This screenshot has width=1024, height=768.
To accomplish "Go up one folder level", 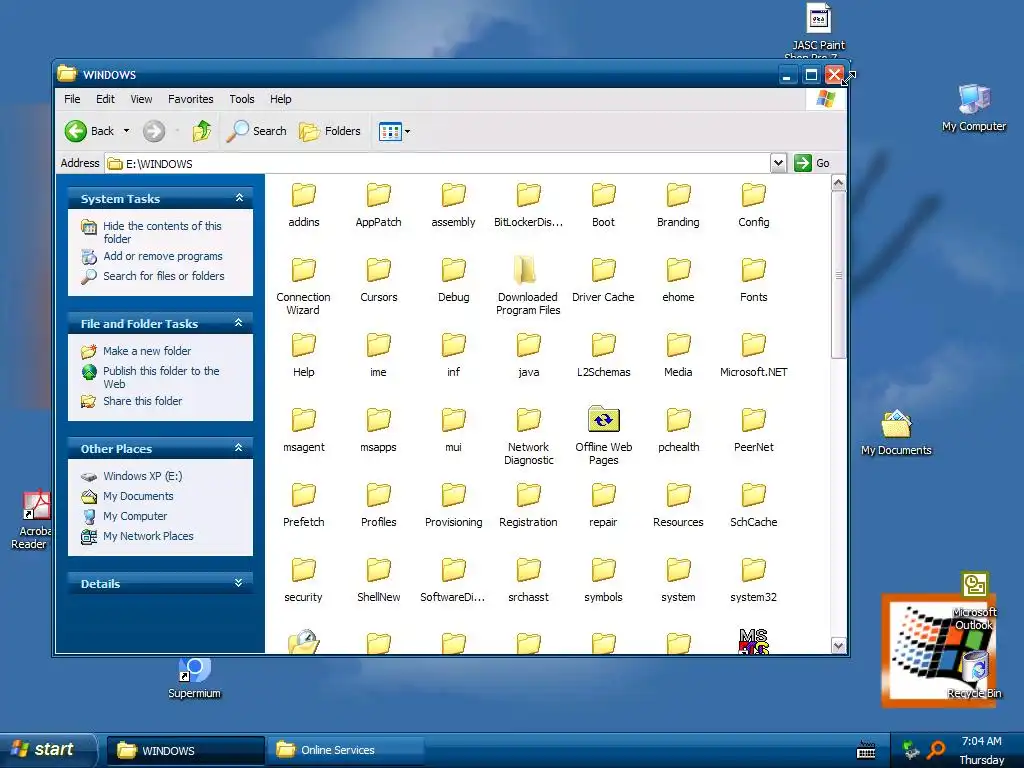I will click(x=202, y=131).
